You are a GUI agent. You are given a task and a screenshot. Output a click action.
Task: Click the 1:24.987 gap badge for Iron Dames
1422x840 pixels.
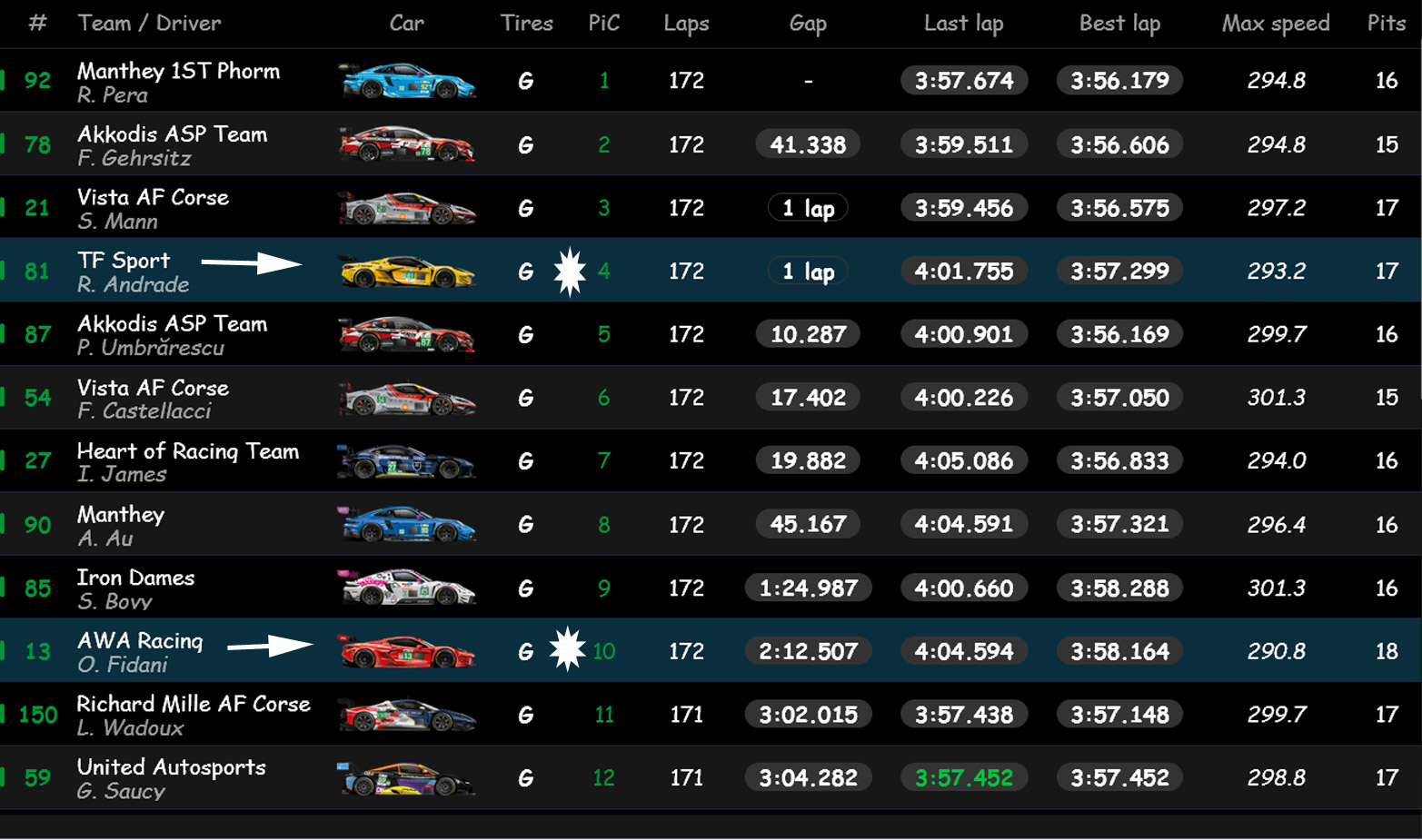pos(808,588)
